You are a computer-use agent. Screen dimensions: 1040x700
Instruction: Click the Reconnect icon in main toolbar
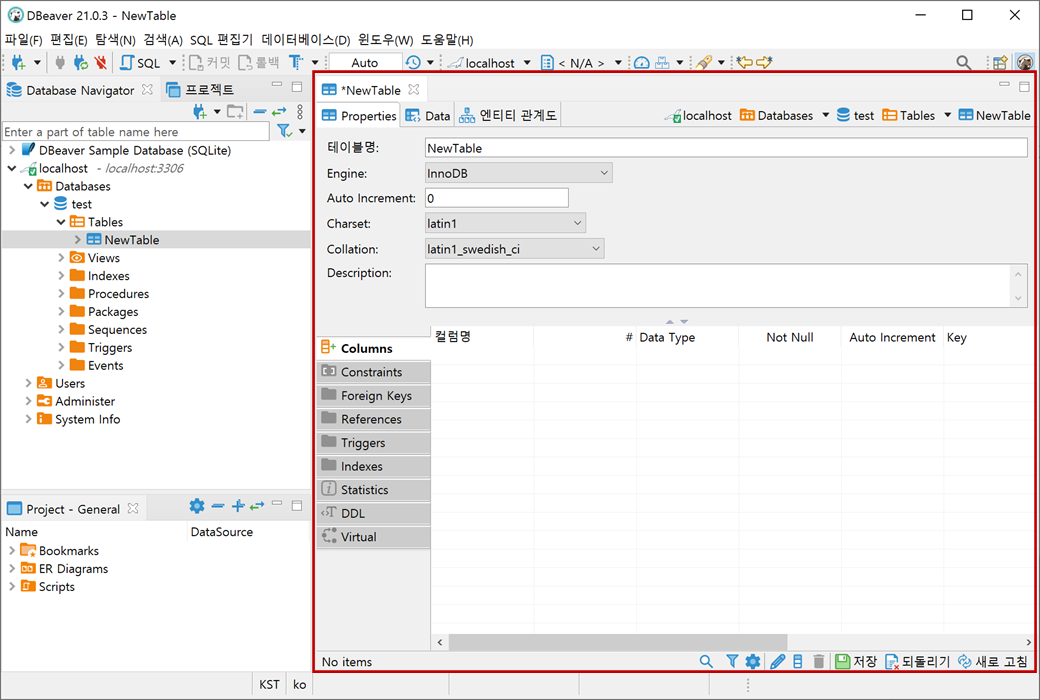tap(80, 62)
